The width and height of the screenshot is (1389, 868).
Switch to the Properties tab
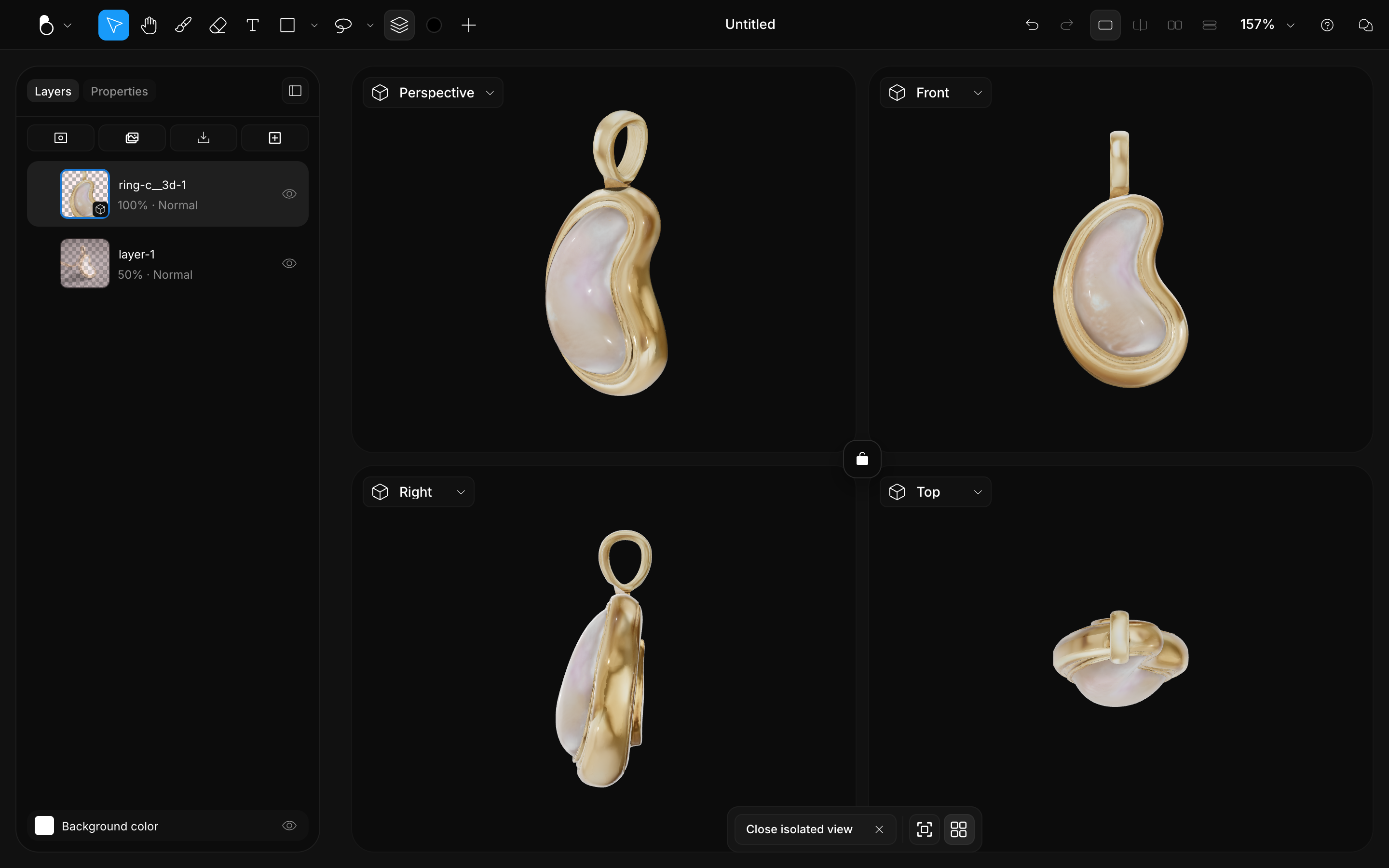coord(120,91)
